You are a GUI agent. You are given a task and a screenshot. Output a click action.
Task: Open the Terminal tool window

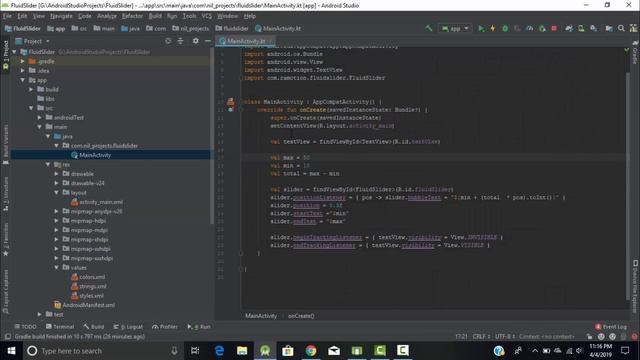(60, 327)
